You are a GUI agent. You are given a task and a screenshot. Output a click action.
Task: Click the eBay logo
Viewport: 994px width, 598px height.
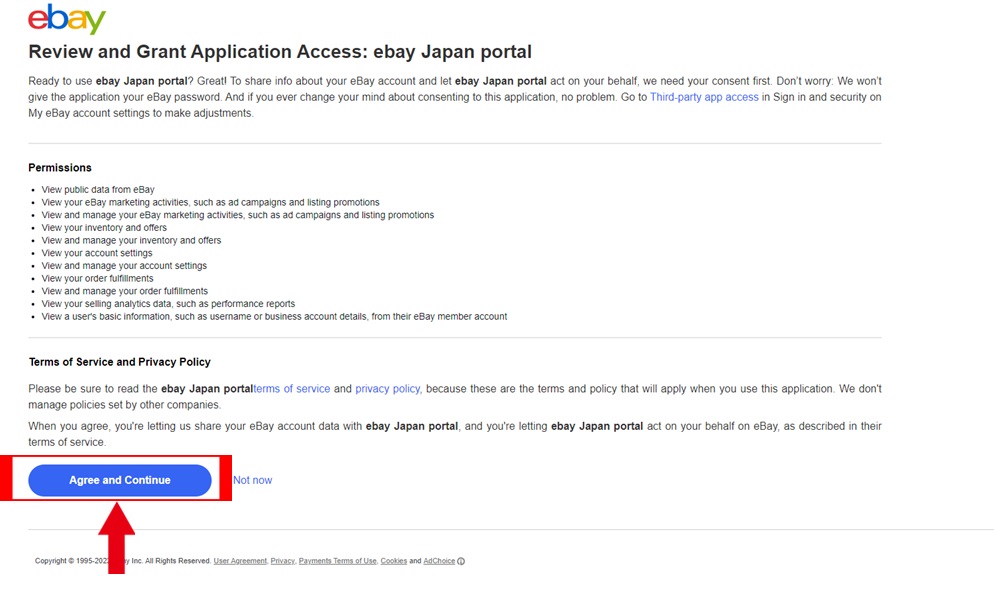point(67,18)
